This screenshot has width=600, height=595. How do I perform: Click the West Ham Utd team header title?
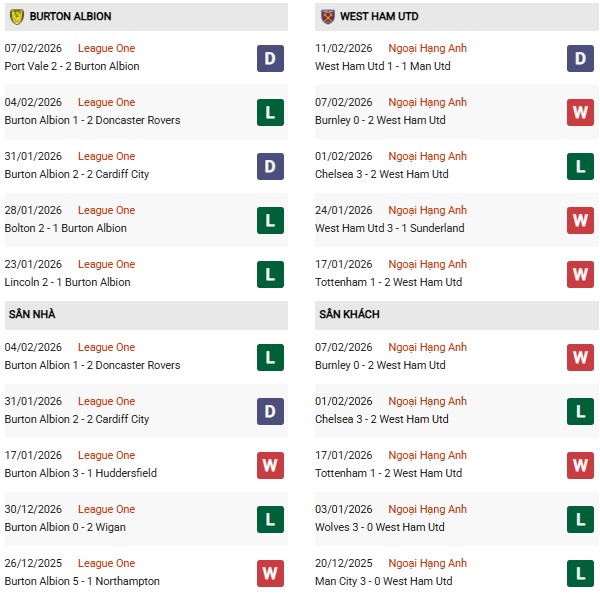pyautogui.click(x=379, y=17)
